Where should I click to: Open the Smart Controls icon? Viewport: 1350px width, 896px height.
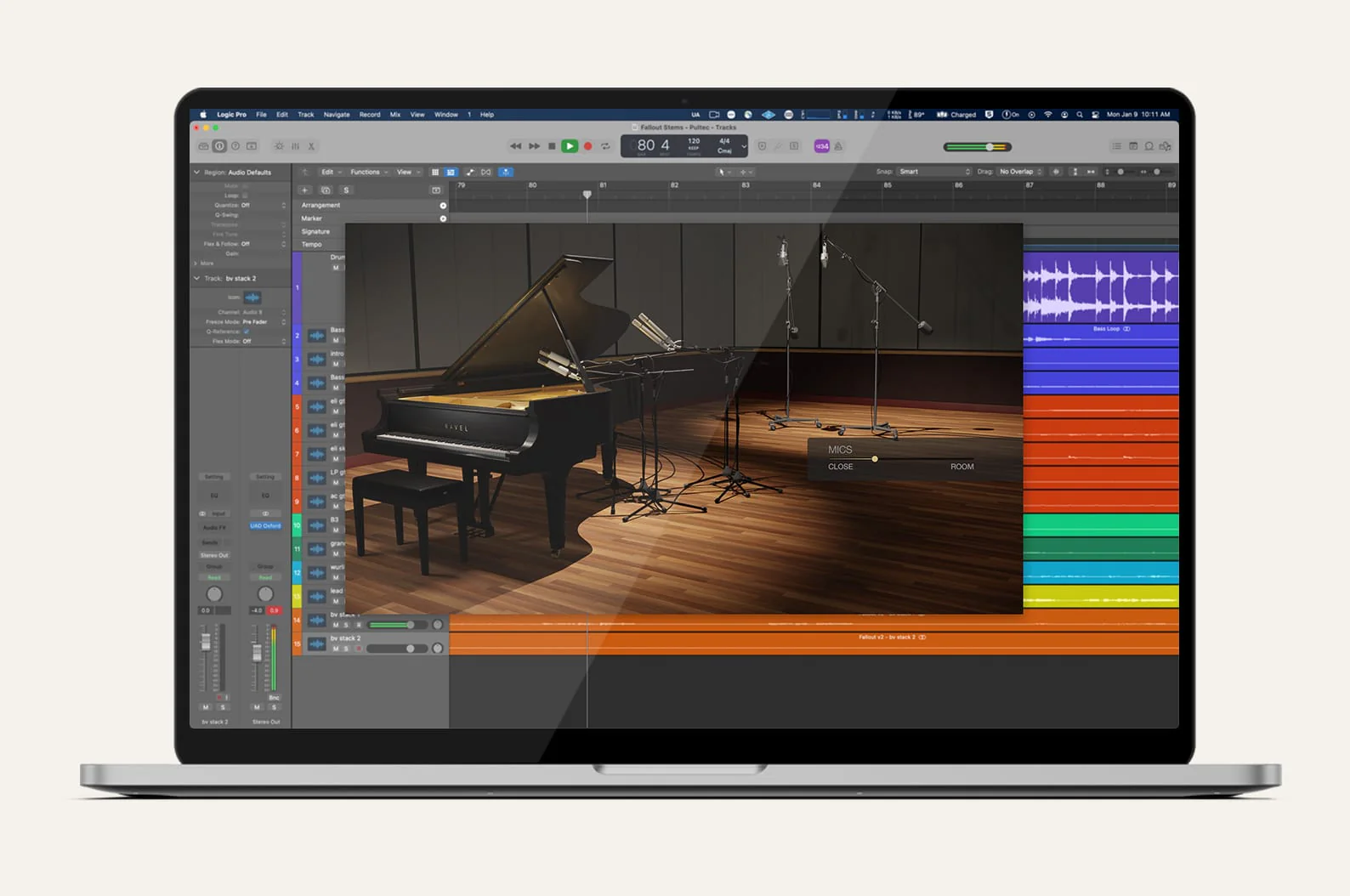(x=279, y=146)
